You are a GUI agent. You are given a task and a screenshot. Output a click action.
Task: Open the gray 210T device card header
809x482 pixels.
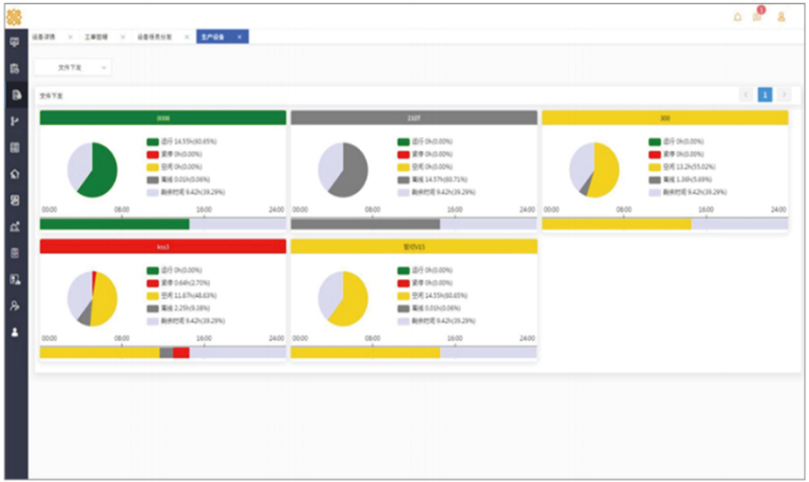click(x=414, y=118)
